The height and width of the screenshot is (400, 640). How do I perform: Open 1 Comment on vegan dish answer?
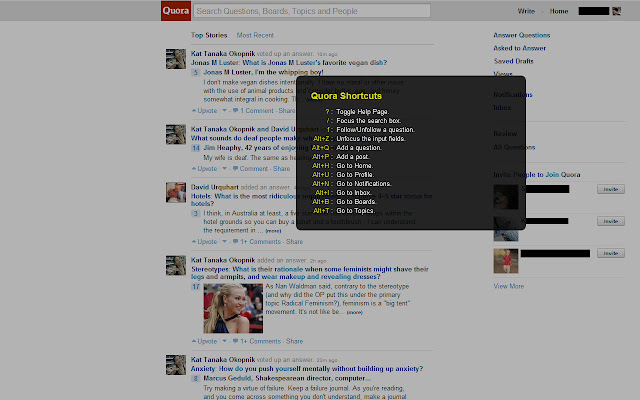(x=253, y=111)
